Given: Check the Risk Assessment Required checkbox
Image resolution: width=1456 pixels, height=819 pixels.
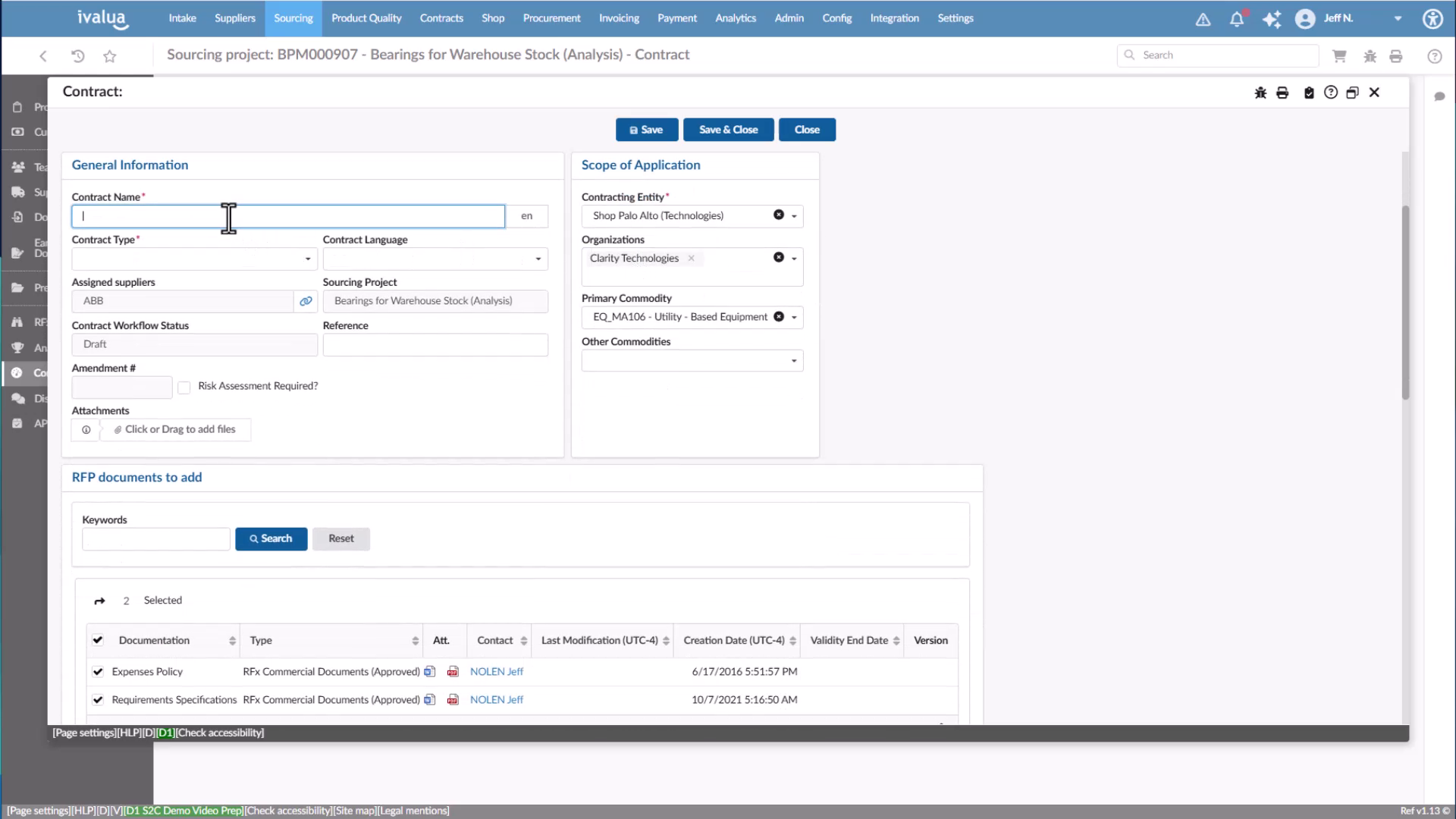Looking at the screenshot, I should click(184, 388).
